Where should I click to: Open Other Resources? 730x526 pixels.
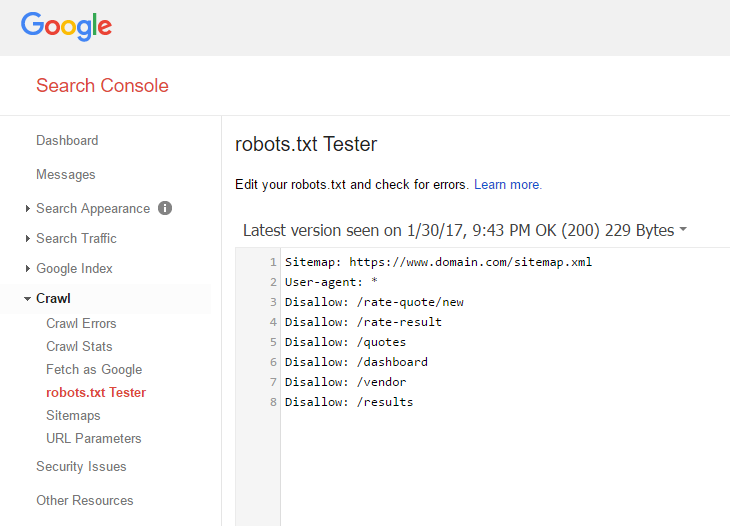(85, 500)
